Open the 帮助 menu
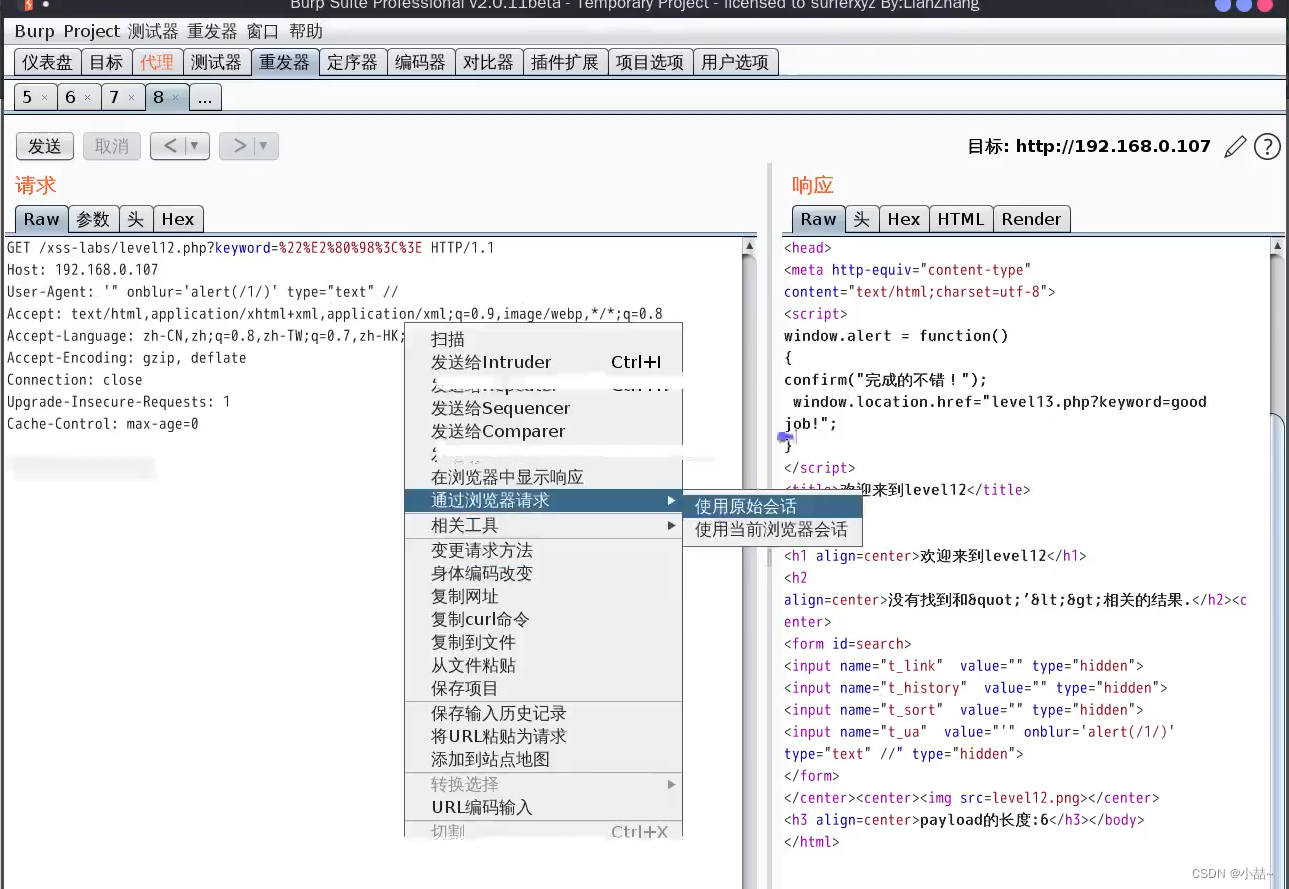1289x889 pixels. tap(306, 32)
